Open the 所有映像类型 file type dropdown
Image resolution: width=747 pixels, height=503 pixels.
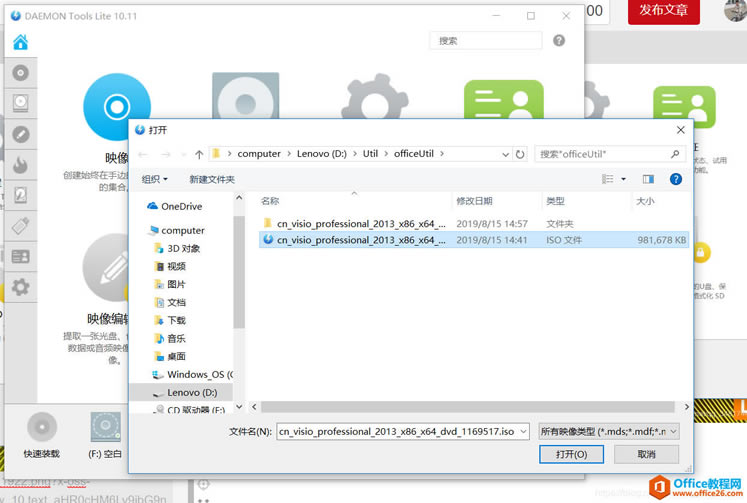(609, 432)
